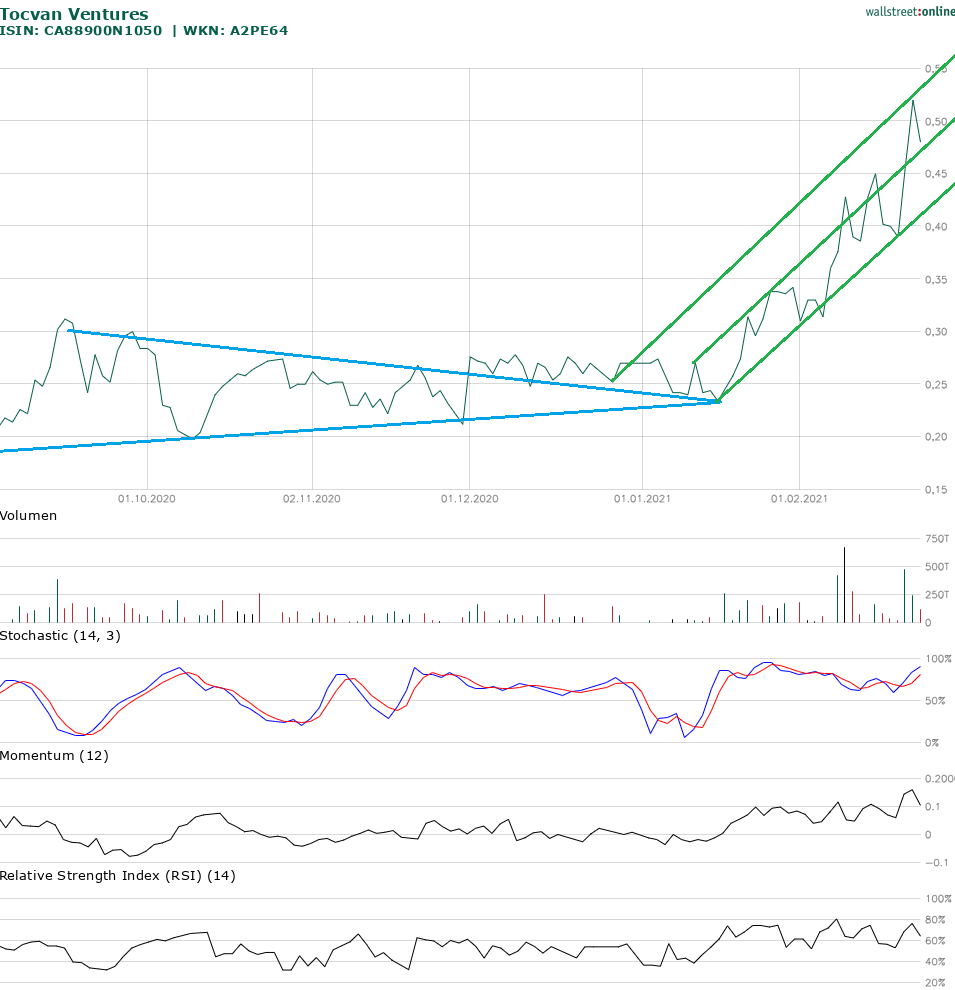Click the 01.10.2020 date axis label
This screenshot has width=955, height=990.
[146, 499]
